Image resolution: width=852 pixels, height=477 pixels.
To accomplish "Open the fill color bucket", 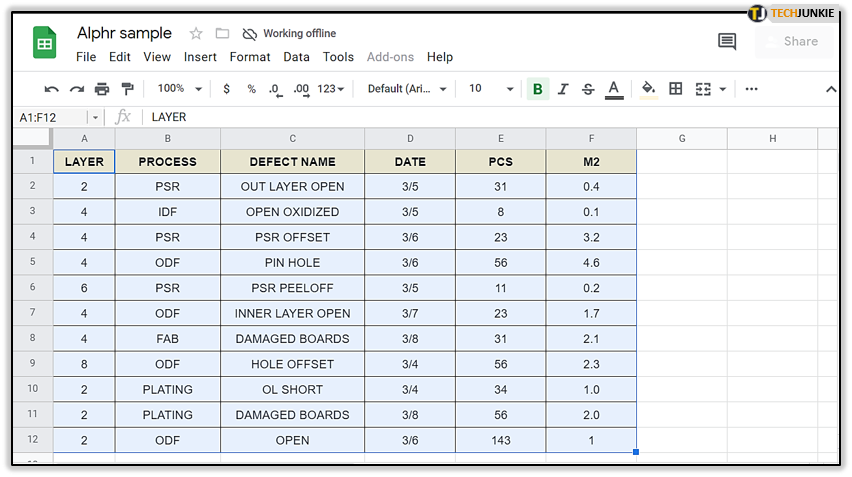I will pyautogui.click(x=648, y=89).
